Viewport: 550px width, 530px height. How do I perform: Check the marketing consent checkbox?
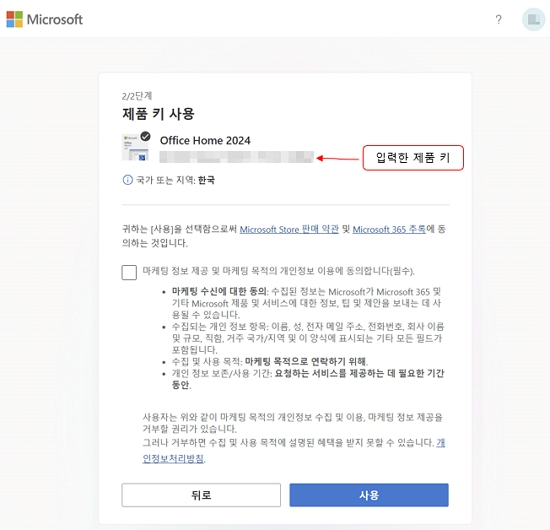129,272
